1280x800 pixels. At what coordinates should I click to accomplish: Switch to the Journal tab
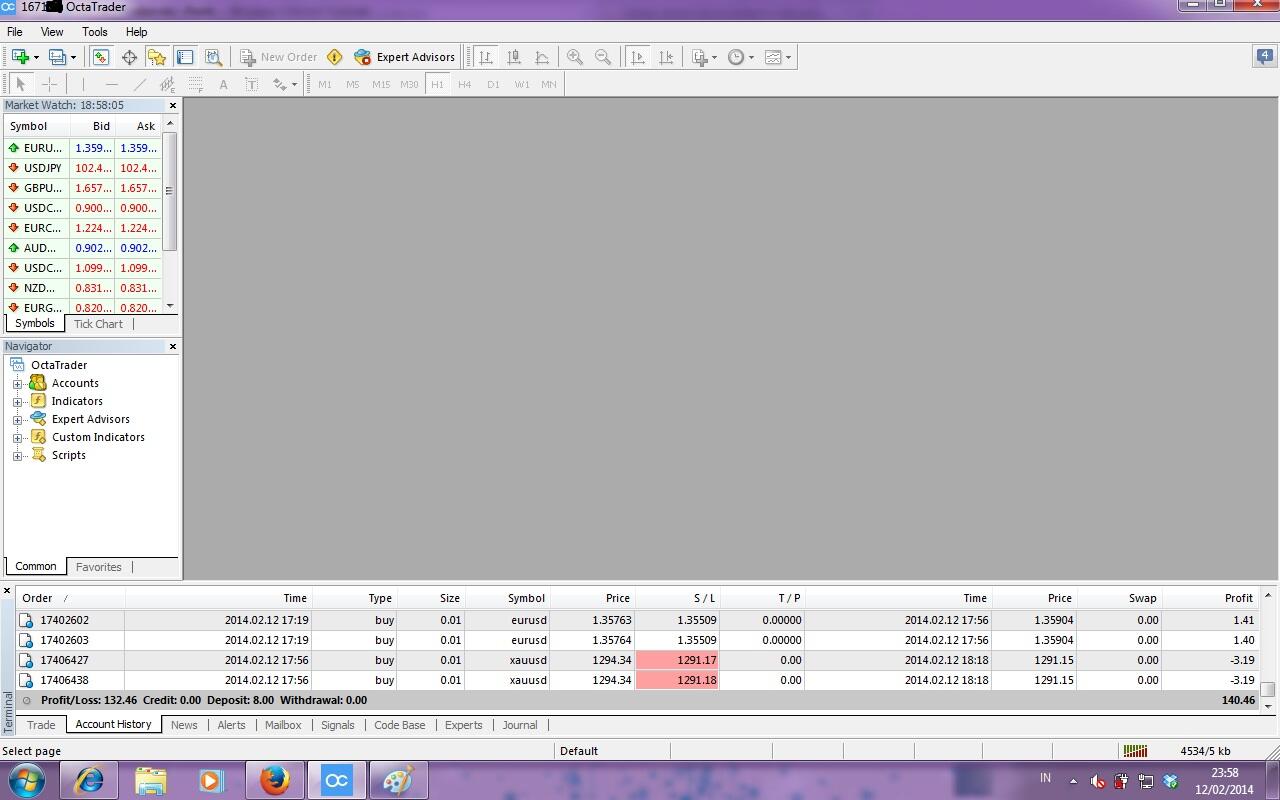coord(519,725)
